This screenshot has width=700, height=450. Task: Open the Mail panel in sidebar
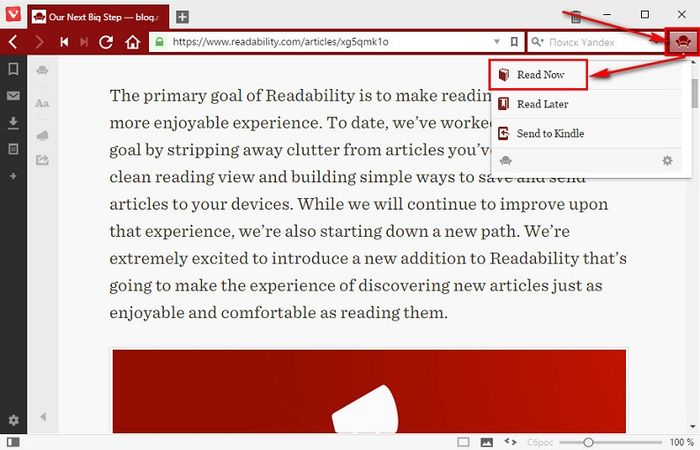[x=13, y=96]
